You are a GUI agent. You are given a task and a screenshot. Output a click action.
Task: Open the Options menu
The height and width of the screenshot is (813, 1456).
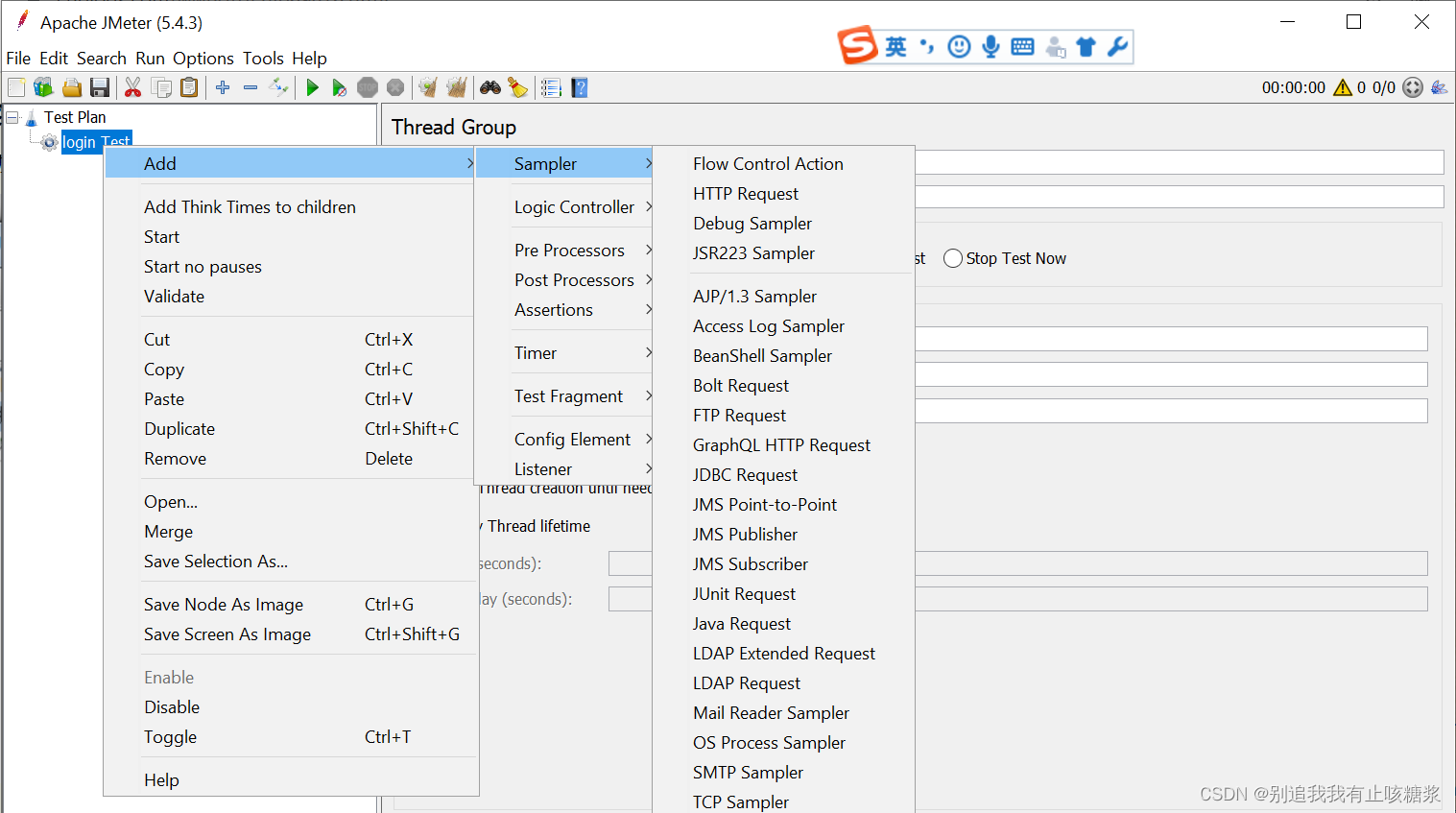tap(203, 59)
